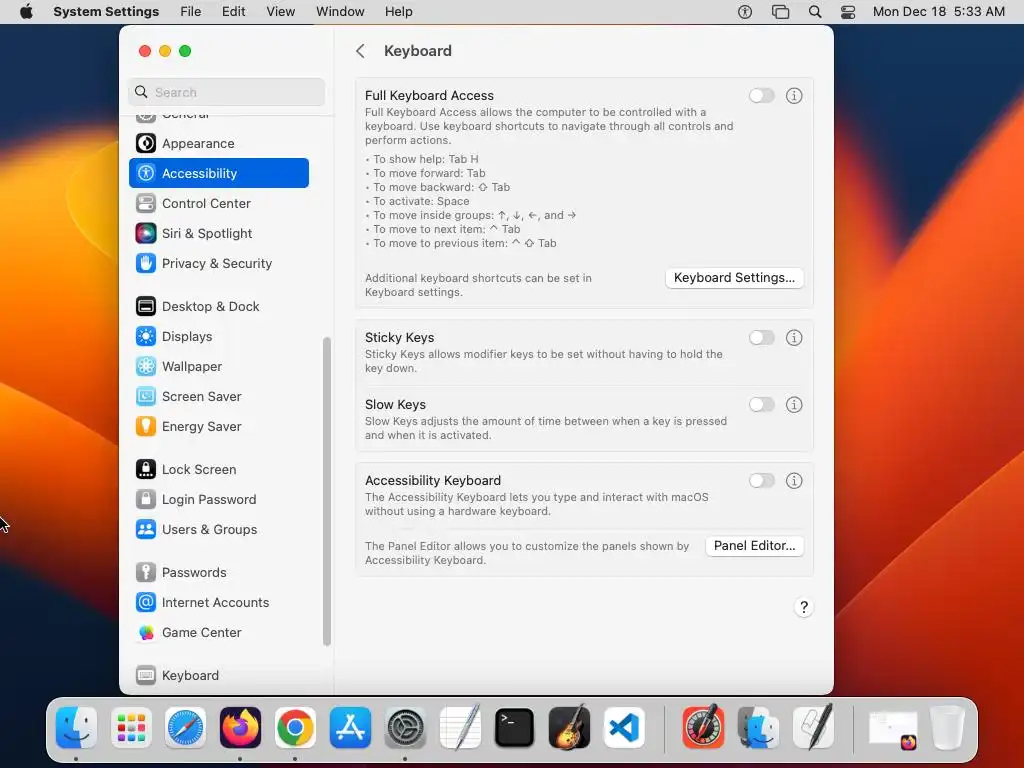The width and height of the screenshot is (1024, 768).
Task: Open the View menu
Action: coord(280,12)
